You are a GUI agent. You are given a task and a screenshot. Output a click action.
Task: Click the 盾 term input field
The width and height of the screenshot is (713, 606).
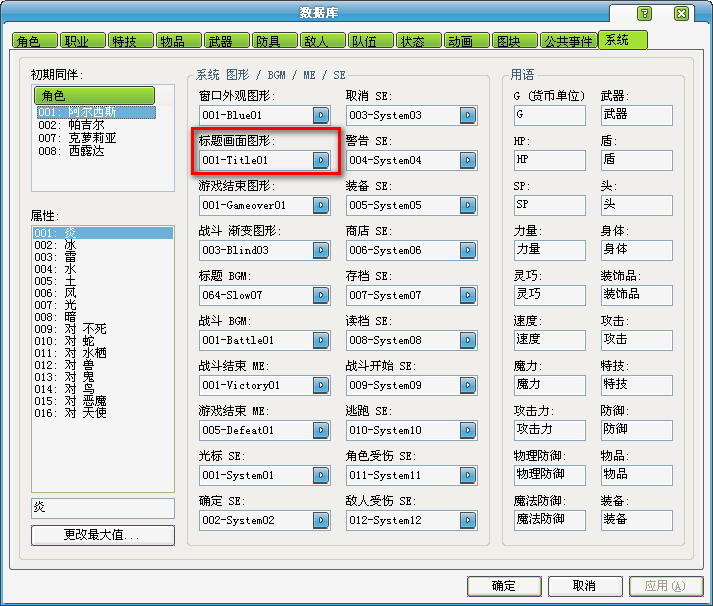(637, 160)
